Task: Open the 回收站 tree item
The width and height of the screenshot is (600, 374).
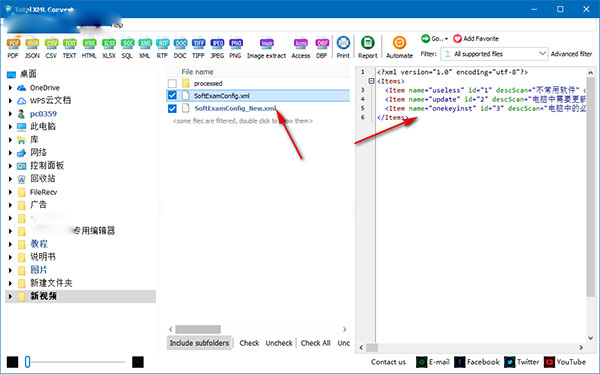Action: pyautogui.click(x=42, y=178)
